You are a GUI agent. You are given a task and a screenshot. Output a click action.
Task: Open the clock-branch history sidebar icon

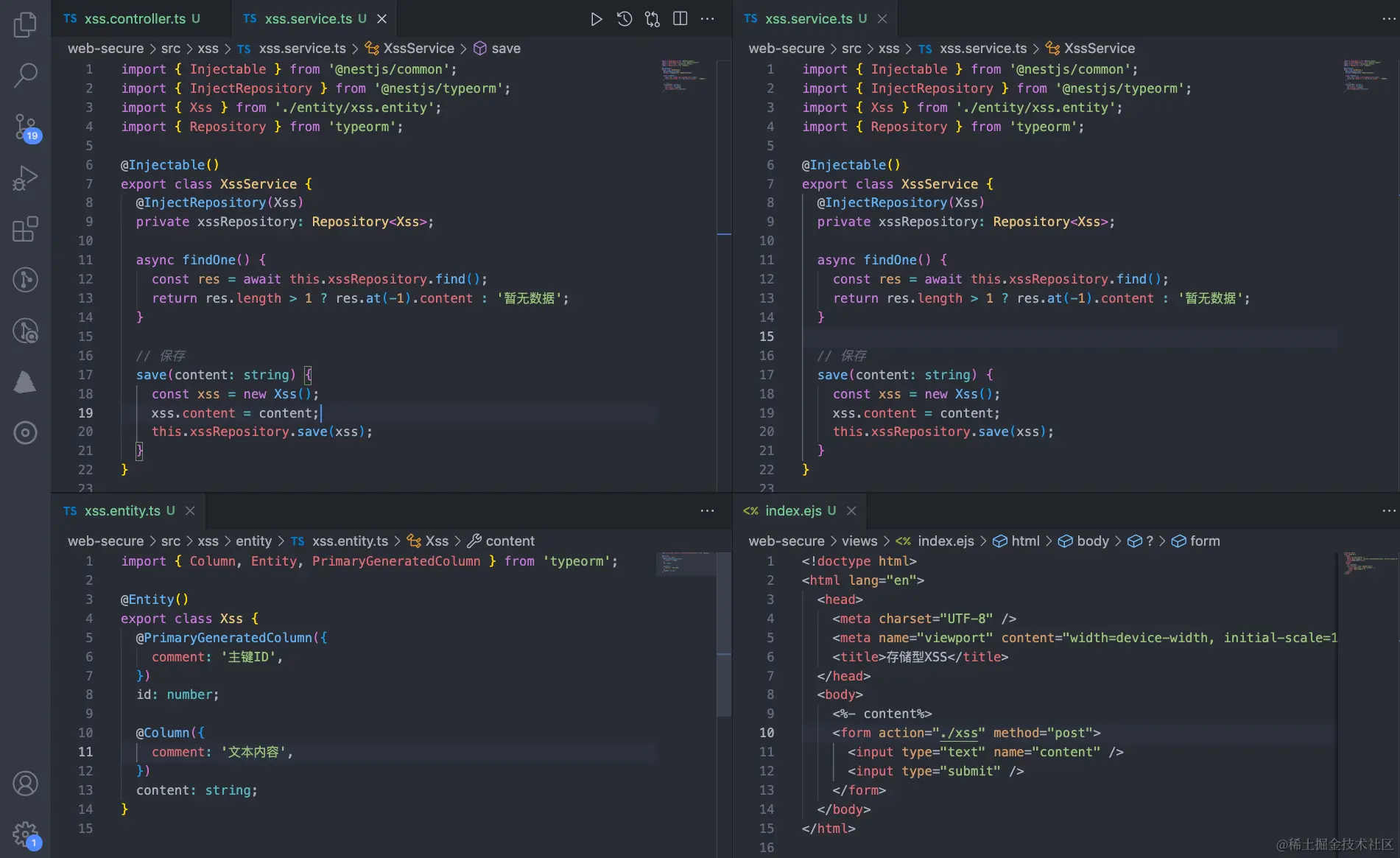click(25, 331)
